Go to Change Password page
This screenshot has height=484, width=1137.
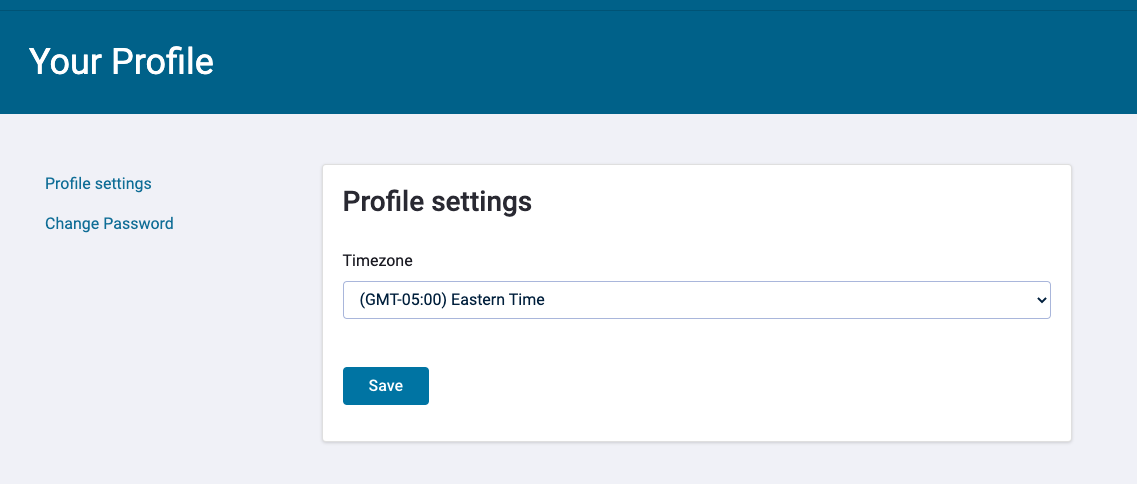click(x=109, y=223)
